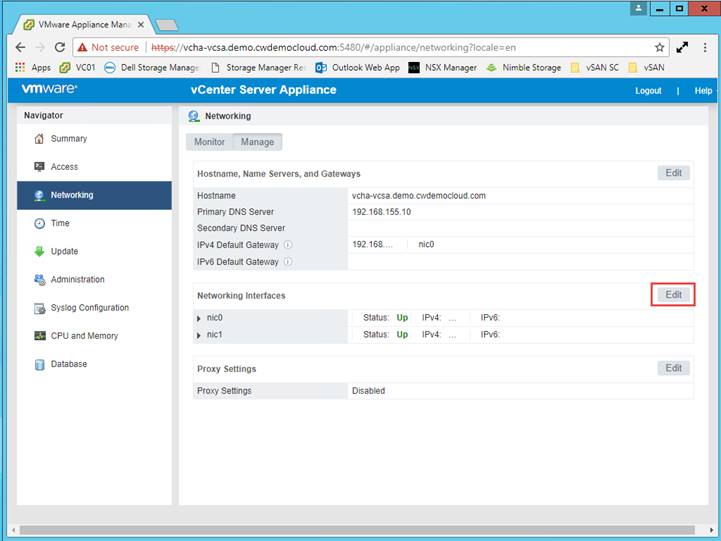The width and height of the screenshot is (721, 541).
Task: Open the Help link in the header
Action: point(703,91)
